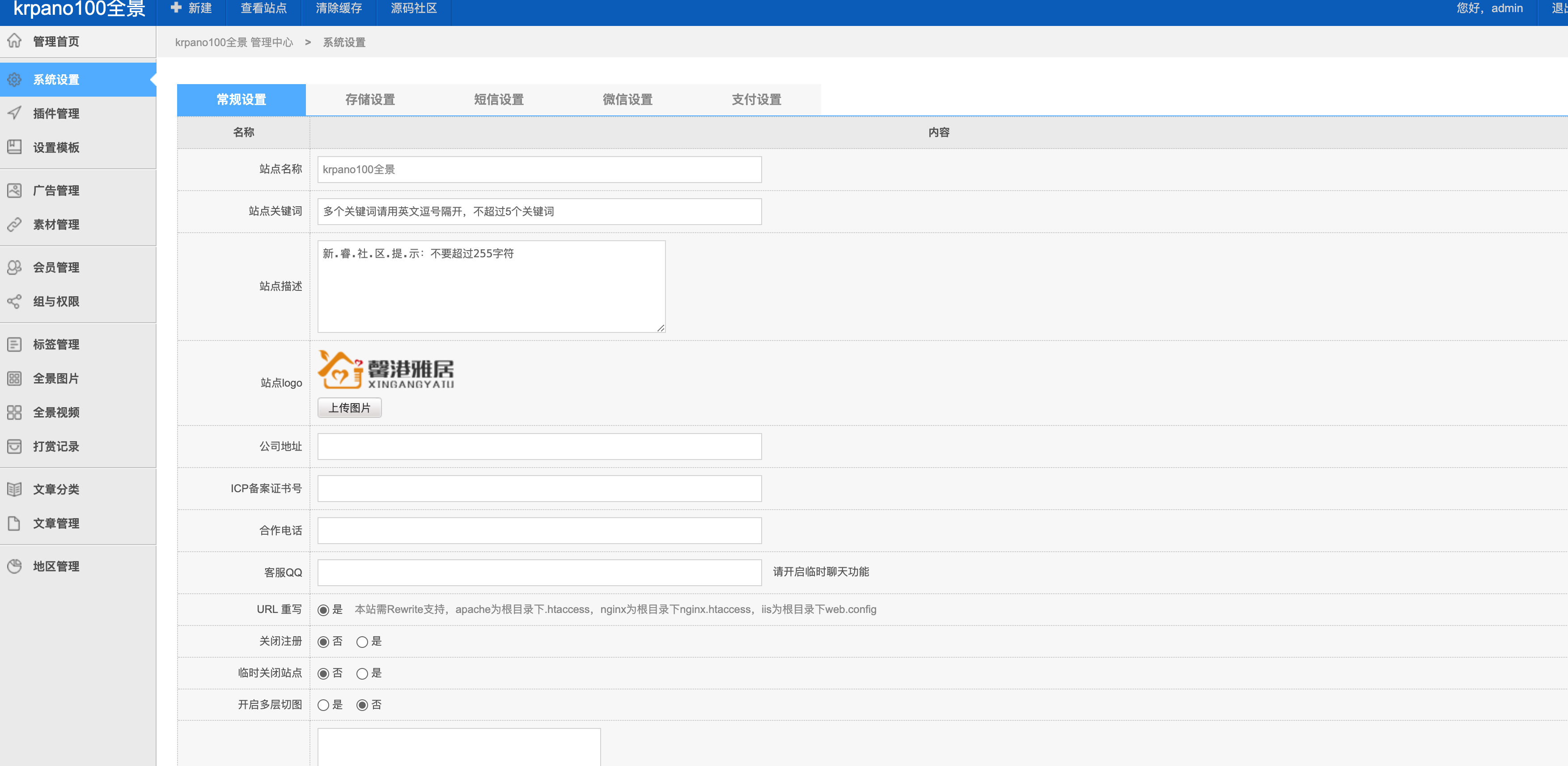Open the 微信设置 tab

(x=627, y=99)
